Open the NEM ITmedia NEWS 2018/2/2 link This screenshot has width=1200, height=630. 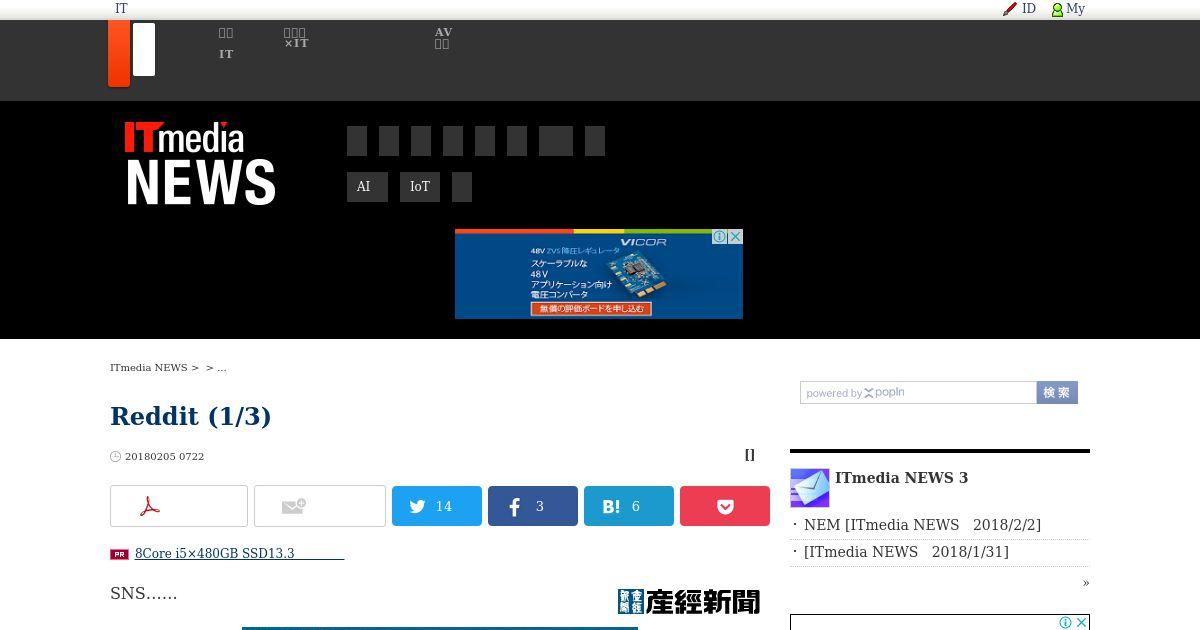click(x=922, y=525)
